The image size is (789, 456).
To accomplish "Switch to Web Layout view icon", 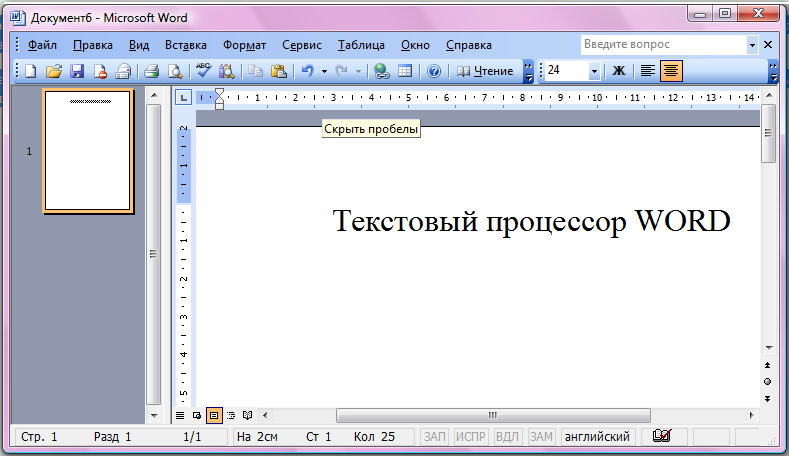I will point(197,415).
